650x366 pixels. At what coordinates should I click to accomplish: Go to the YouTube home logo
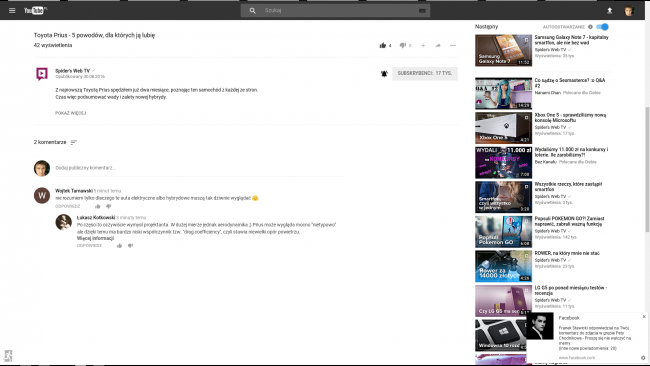(x=35, y=10)
